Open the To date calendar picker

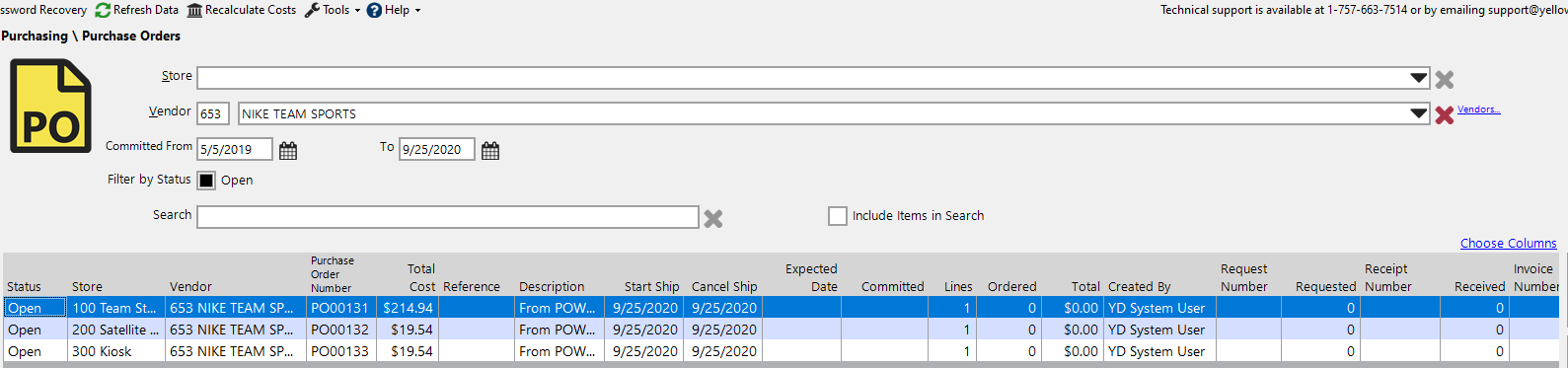click(x=490, y=150)
